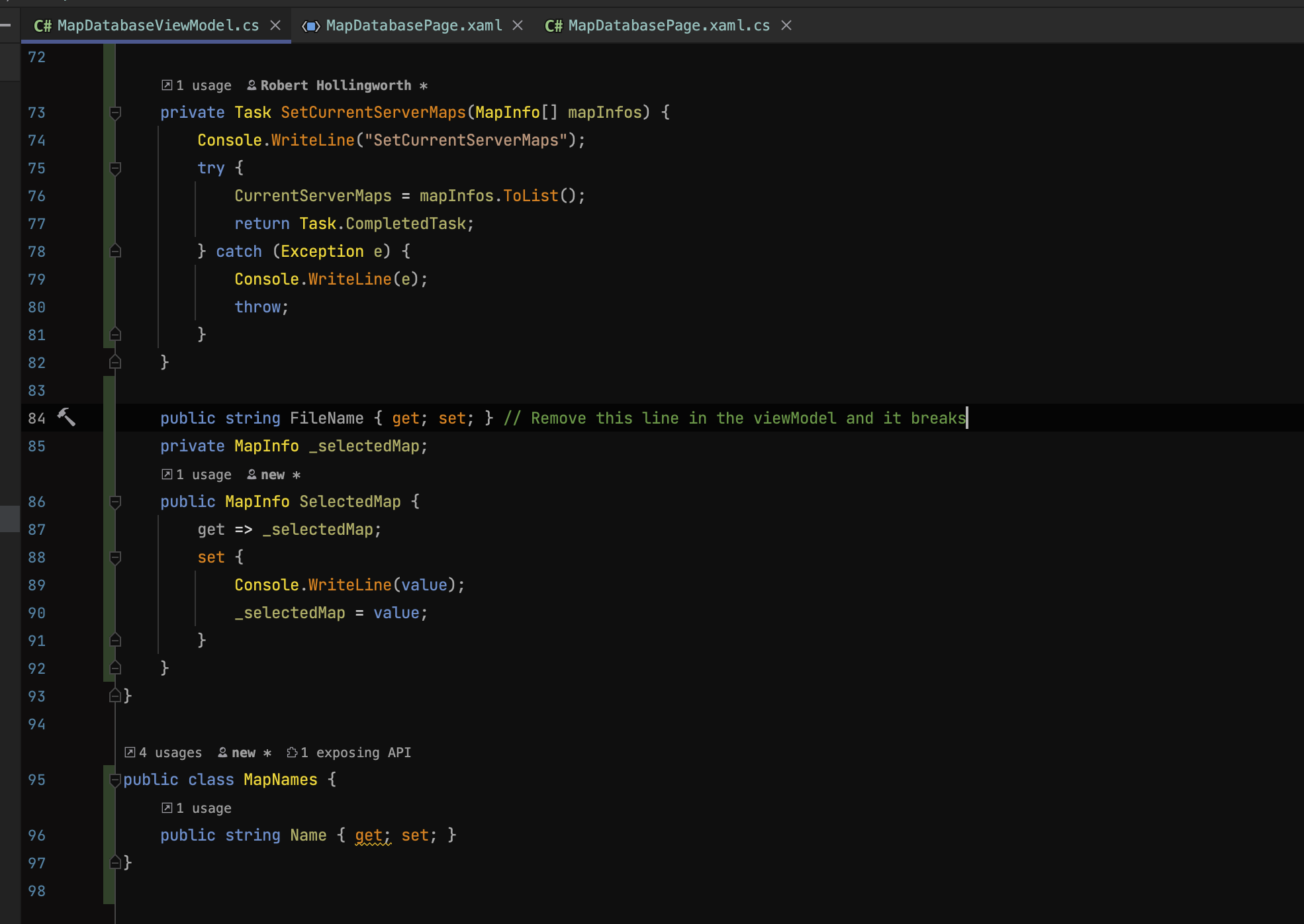
Task: Click the MapNames class name
Action: [x=281, y=780]
